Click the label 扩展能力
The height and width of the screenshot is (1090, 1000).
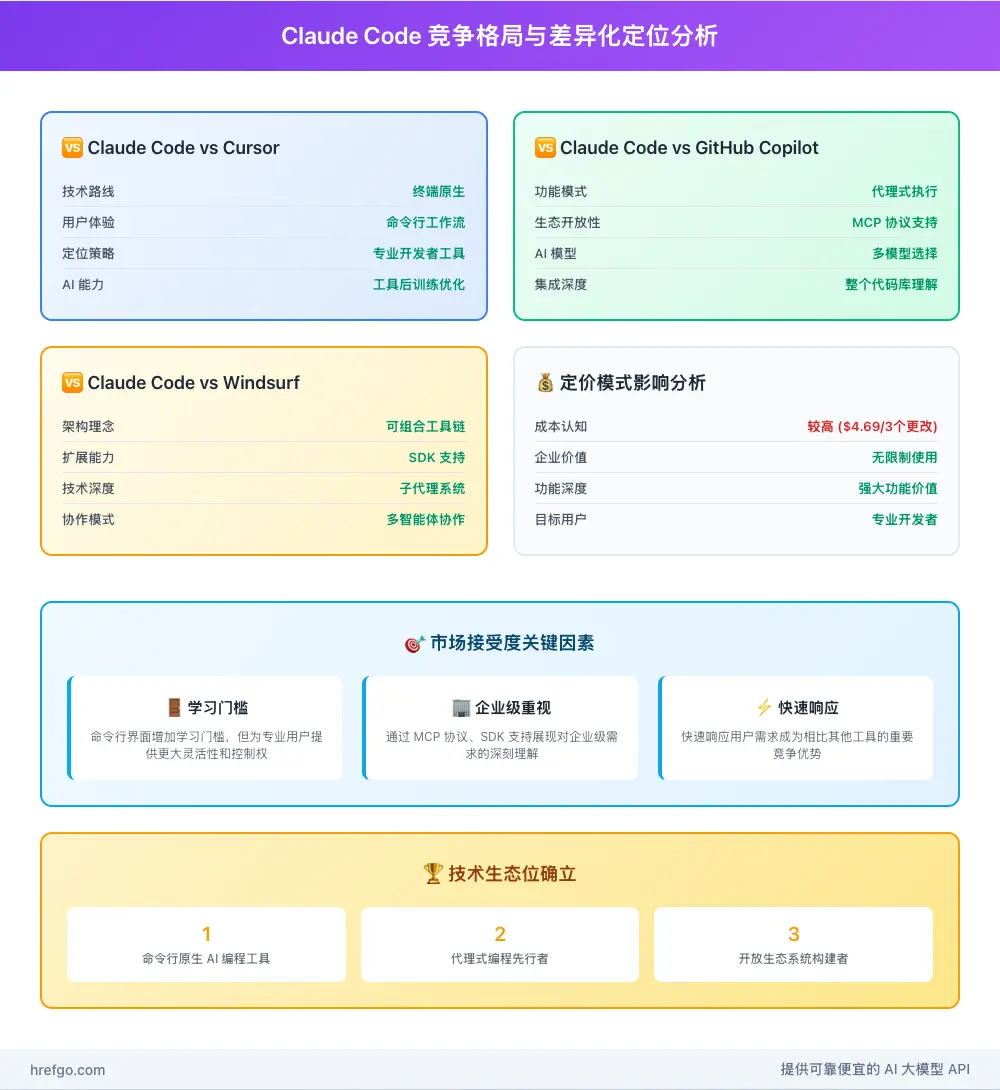coord(88,457)
